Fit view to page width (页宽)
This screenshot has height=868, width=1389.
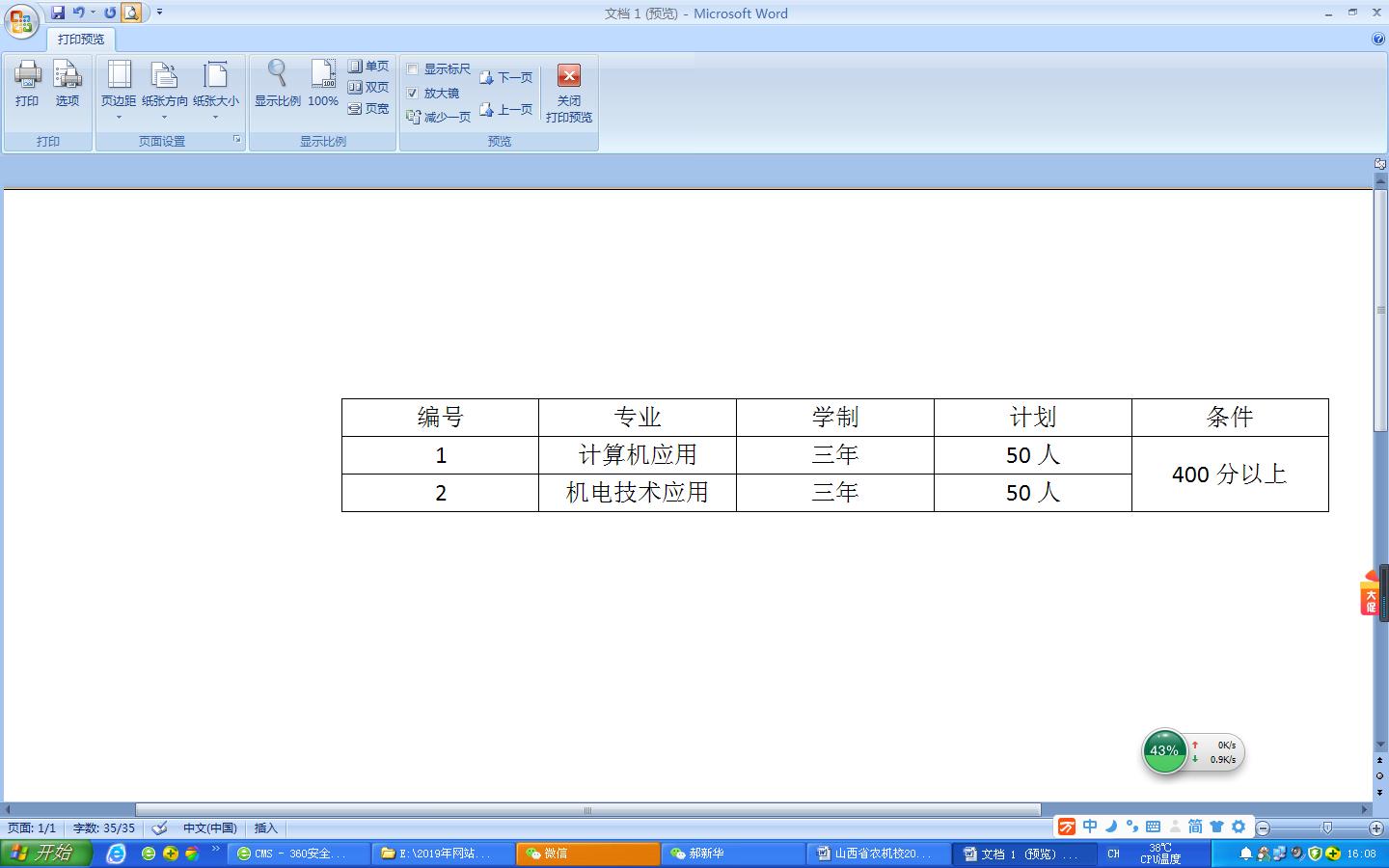point(368,109)
